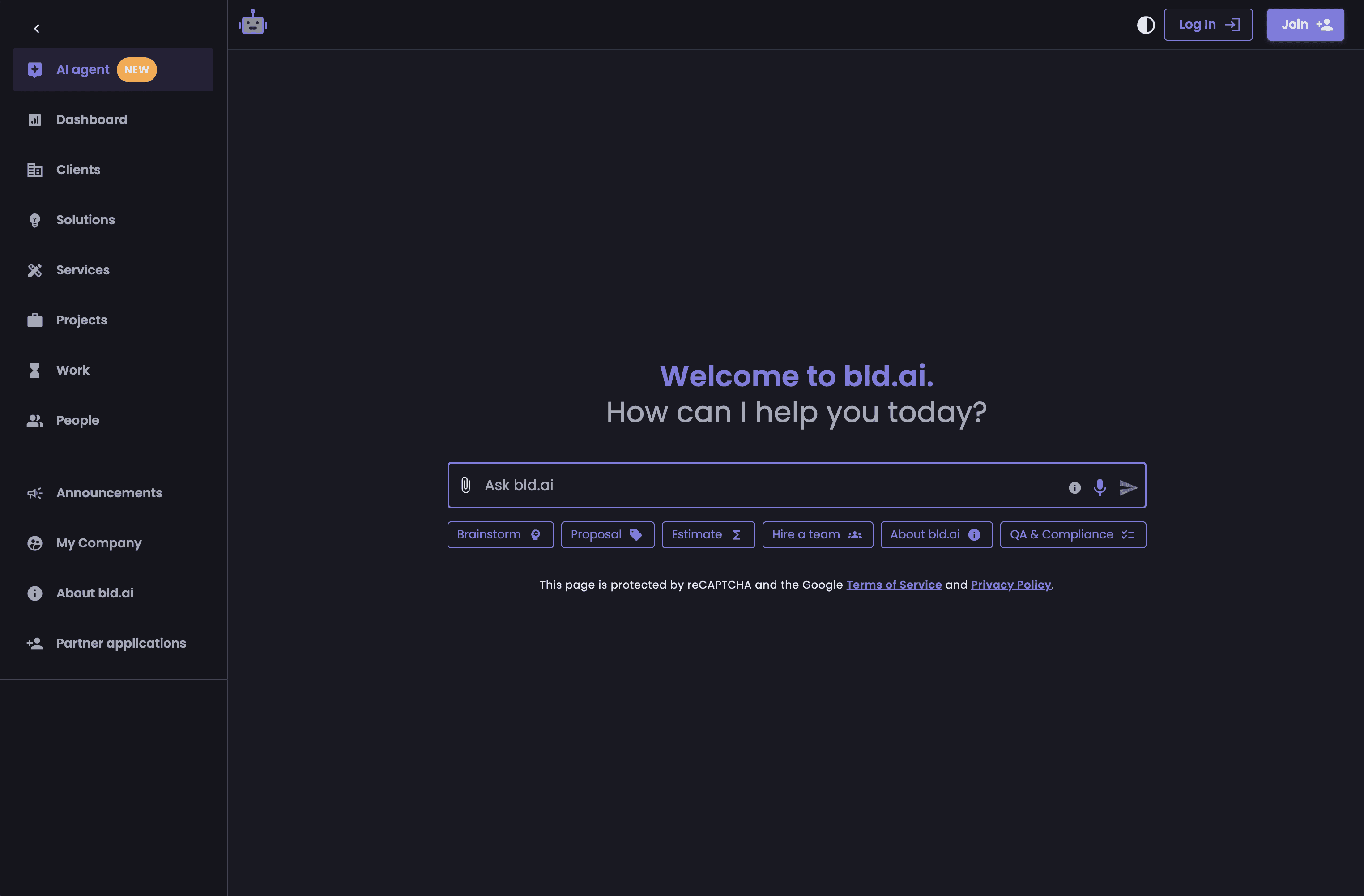Click the Work hourglass icon

pyautogui.click(x=35, y=370)
